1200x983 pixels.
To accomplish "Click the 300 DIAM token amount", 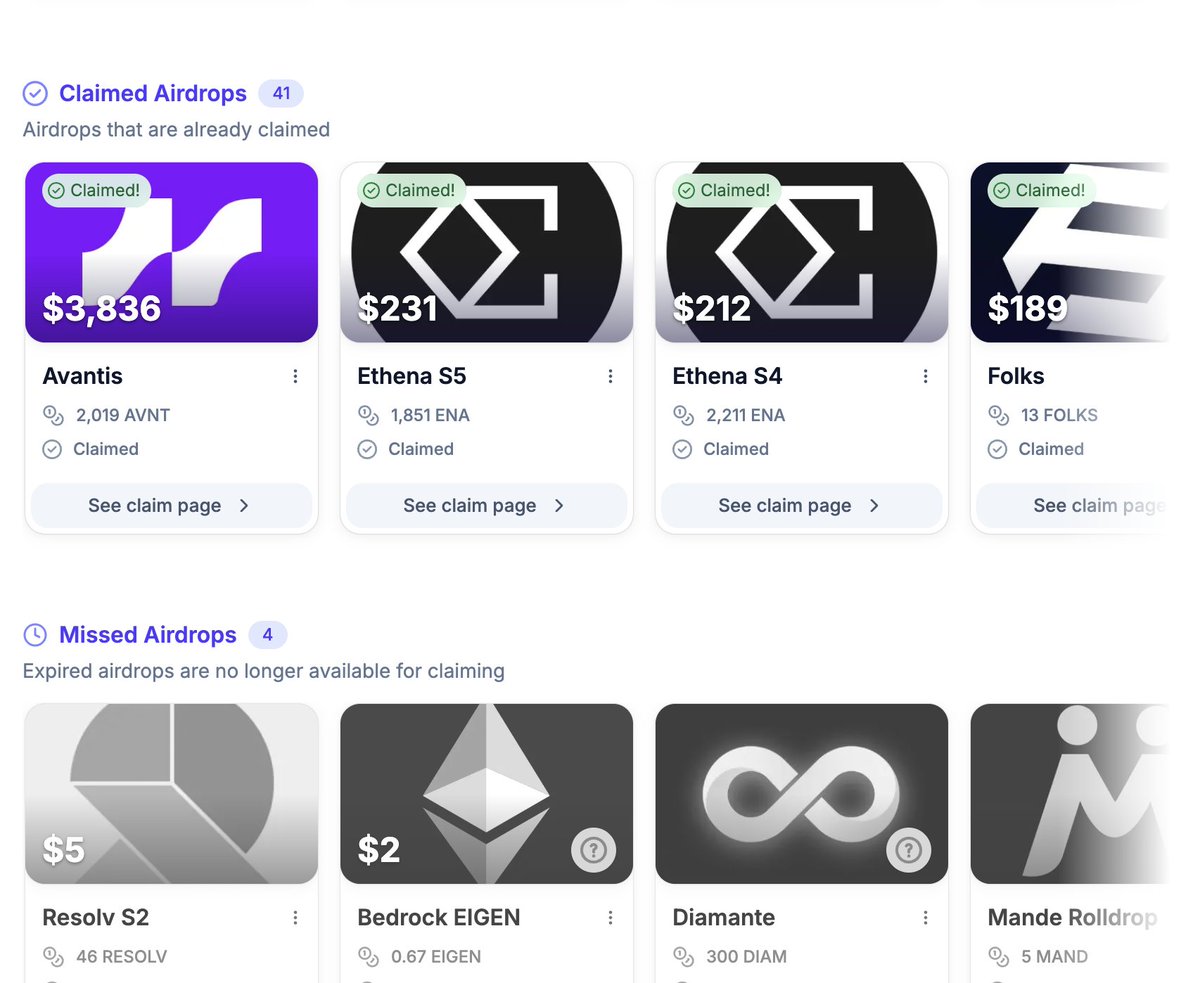I will [746, 957].
